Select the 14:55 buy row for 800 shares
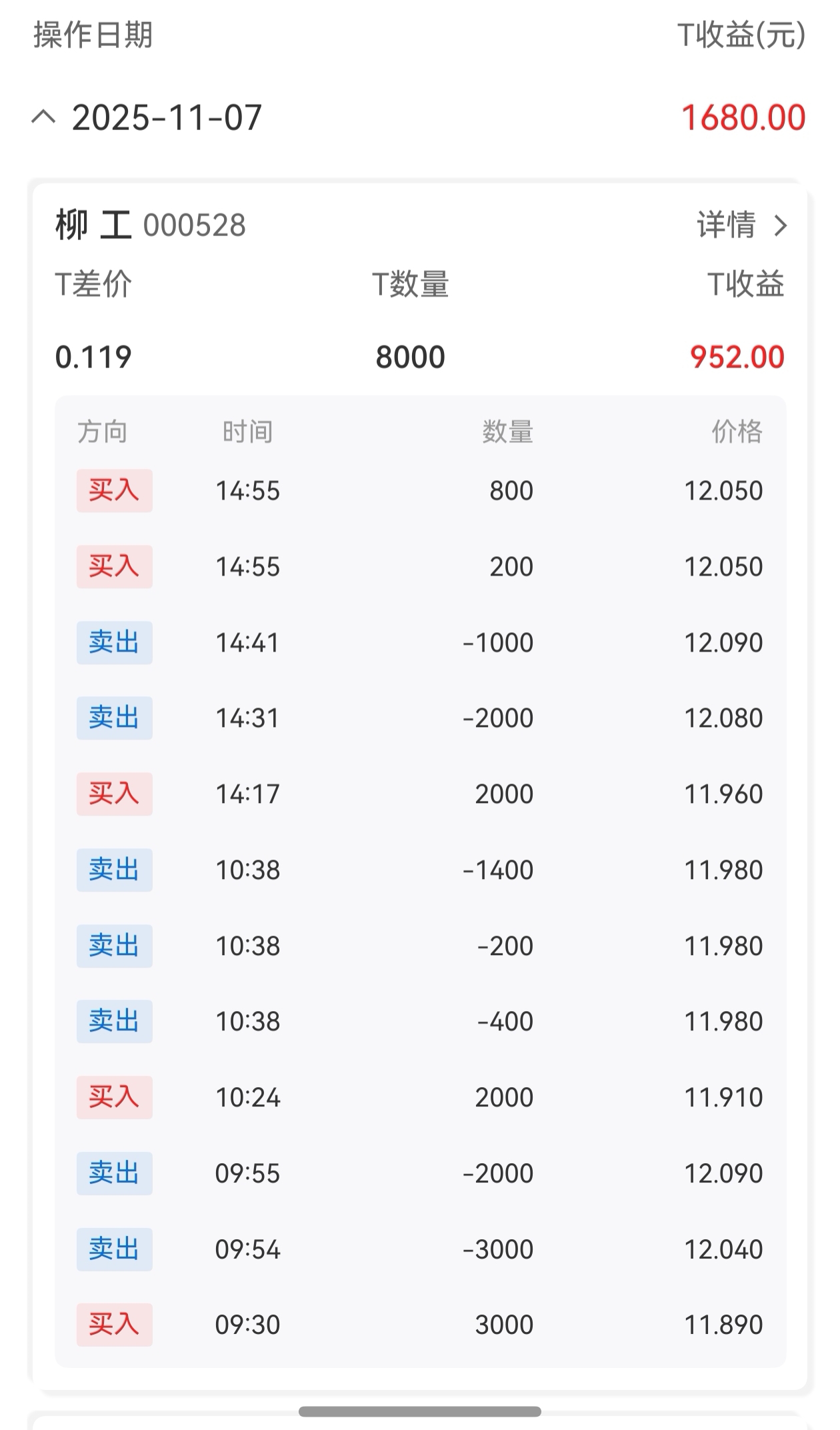The height and width of the screenshot is (1430, 840). [420, 491]
